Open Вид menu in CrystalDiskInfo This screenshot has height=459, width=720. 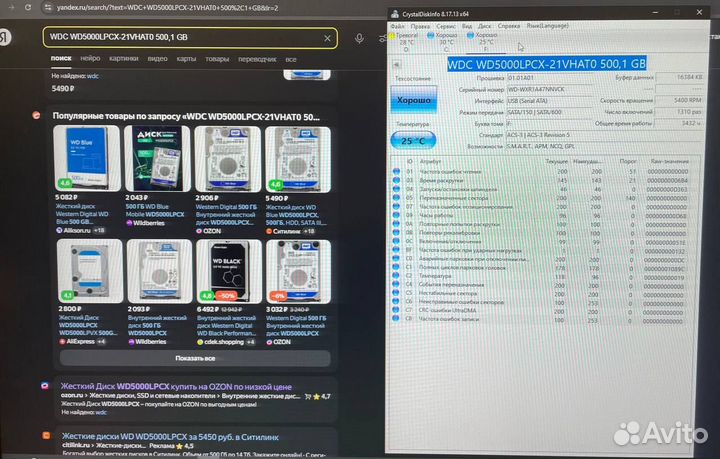467,26
